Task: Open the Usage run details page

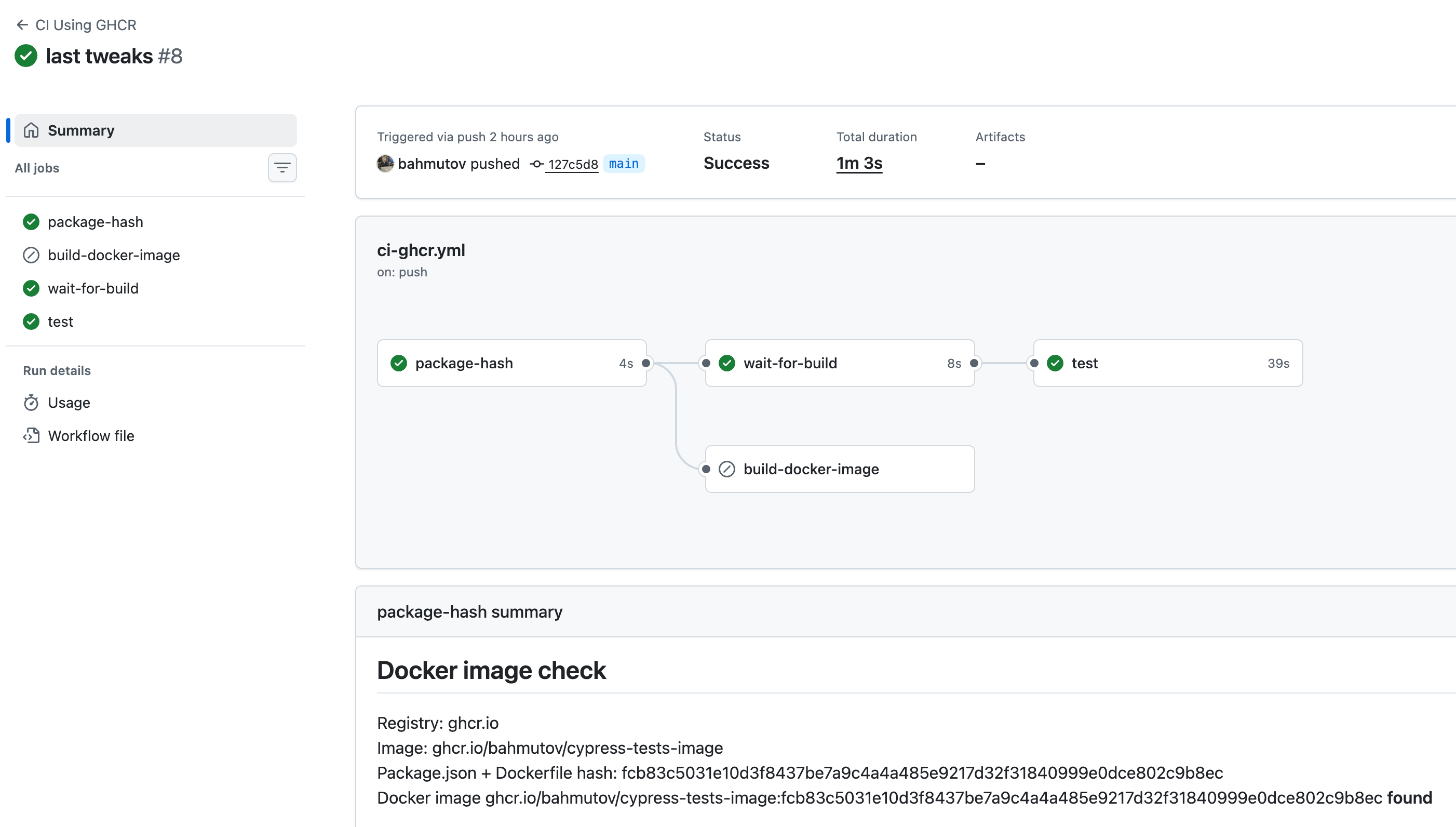Action: [x=69, y=402]
